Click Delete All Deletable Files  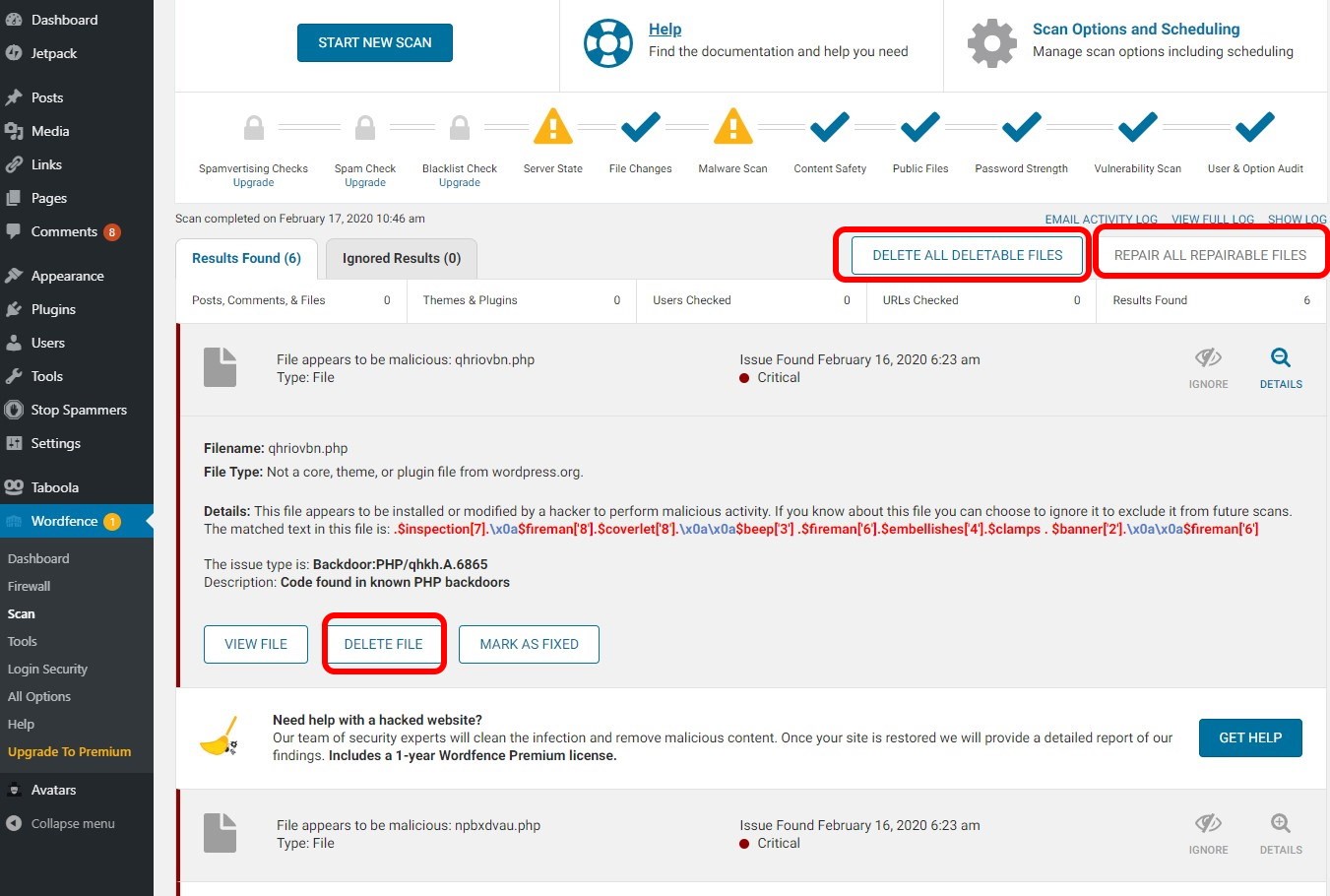click(967, 255)
